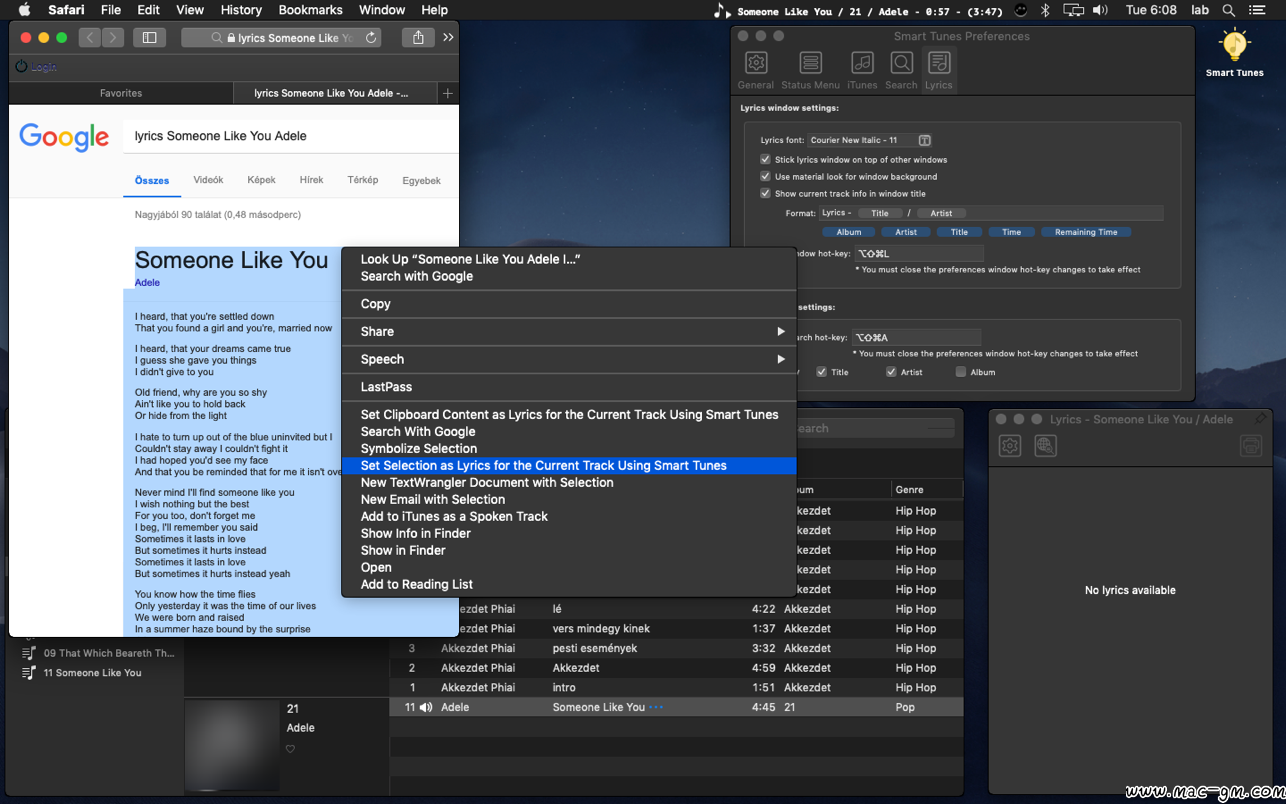Click Adele link under song title
Viewport: 1286px width, 804px height.
[x=147, y=283]
